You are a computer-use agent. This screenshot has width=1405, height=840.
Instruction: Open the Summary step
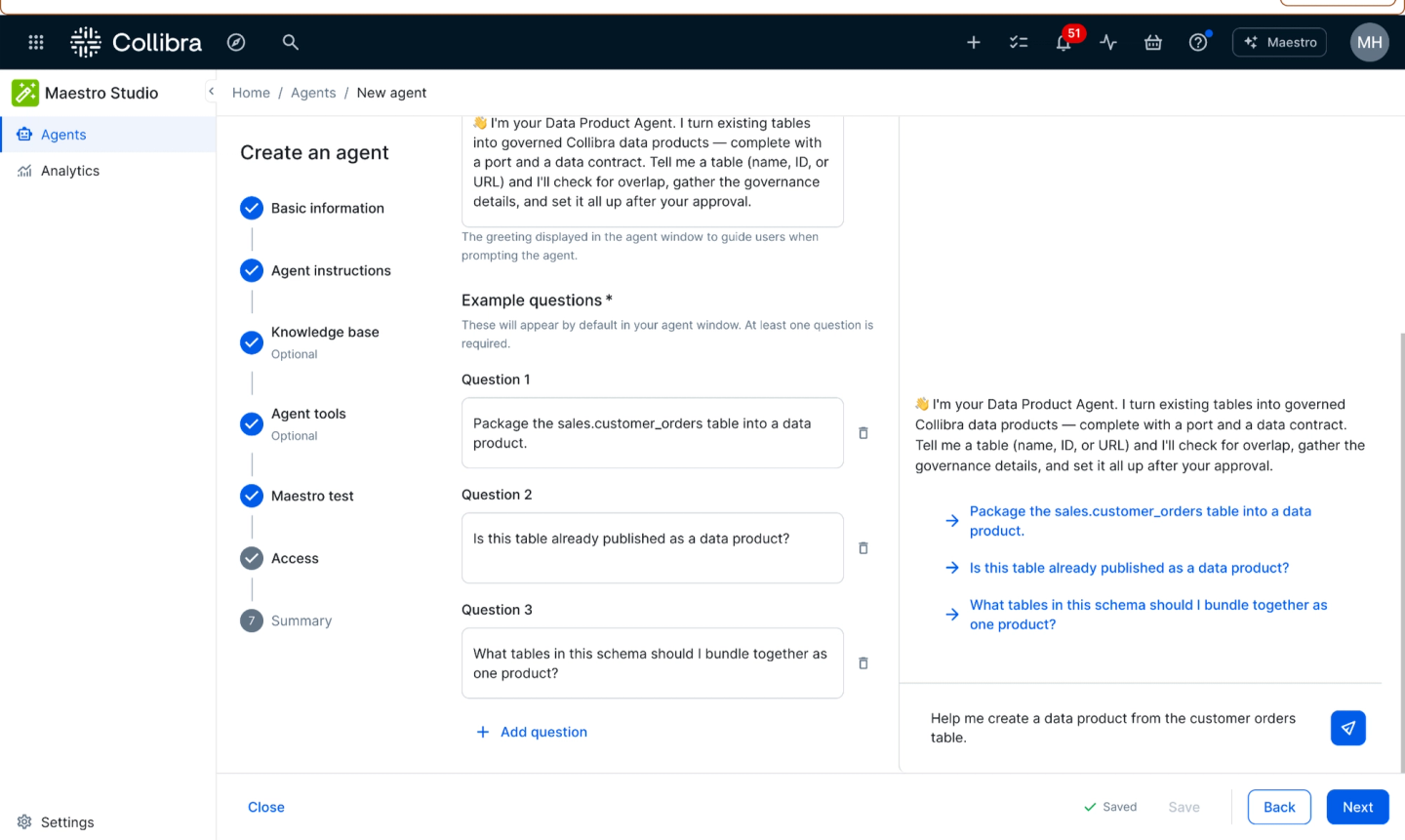286,620
